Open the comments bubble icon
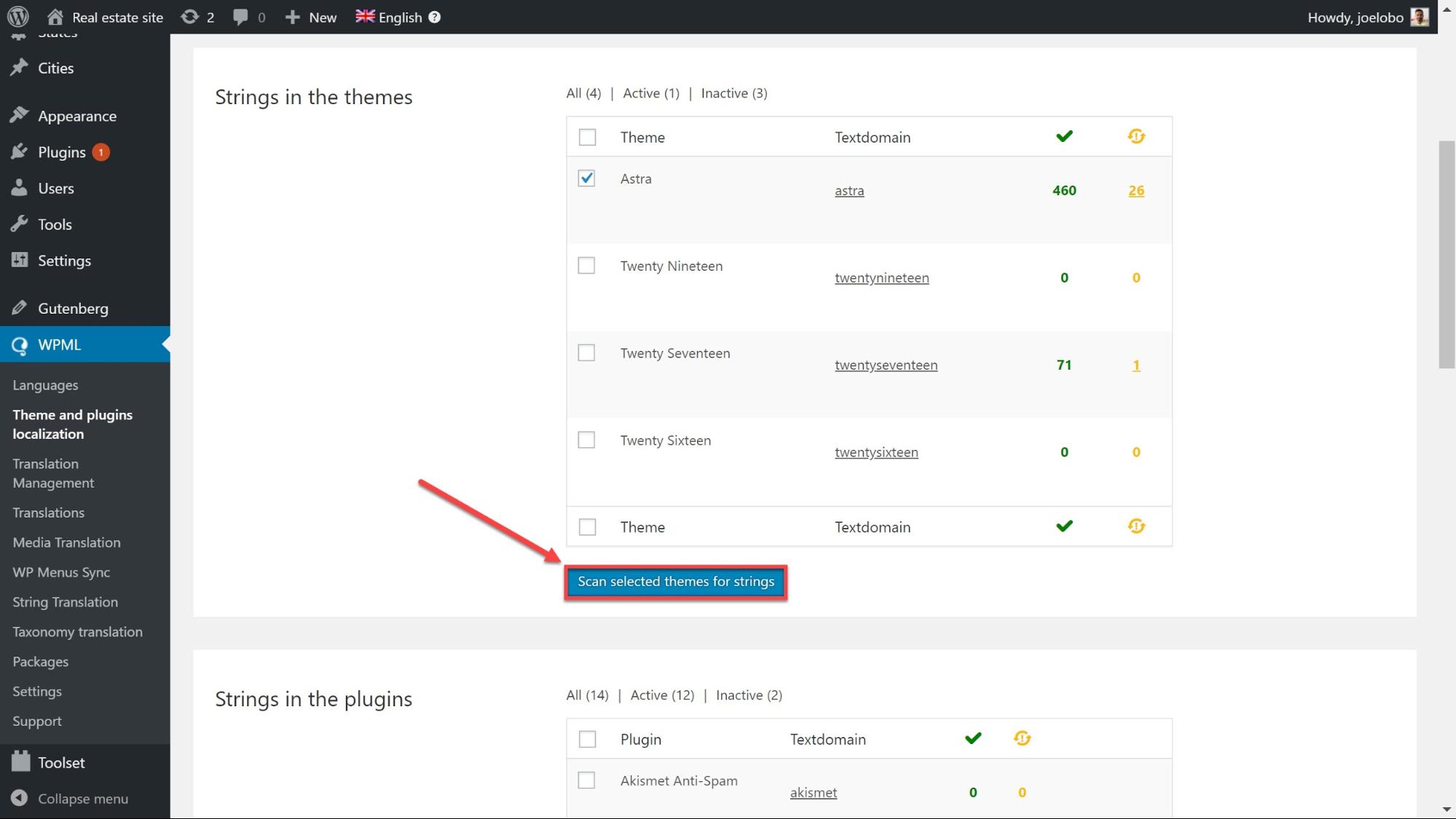1456x819 pixels. (x=240, y=17)
